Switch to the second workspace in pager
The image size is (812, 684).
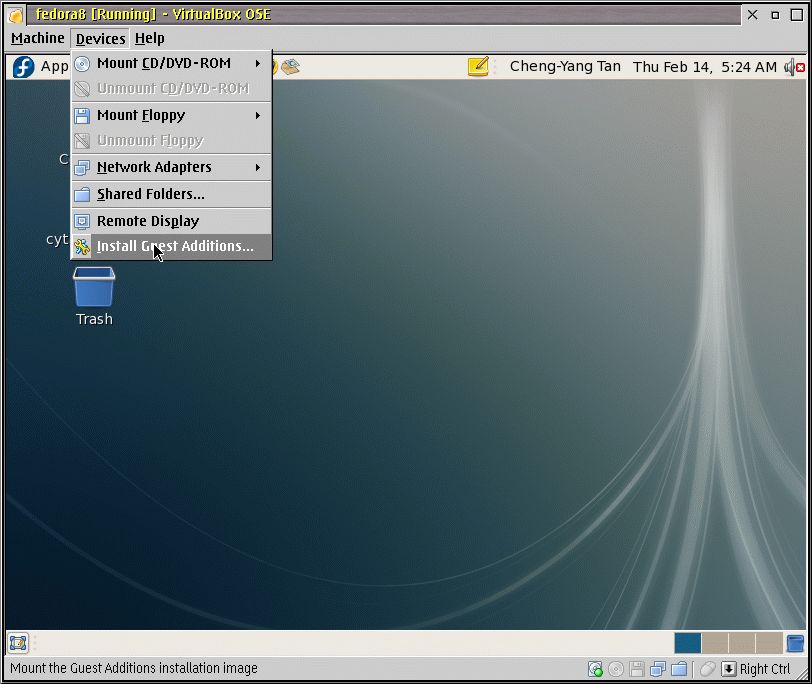pos(715,643)
